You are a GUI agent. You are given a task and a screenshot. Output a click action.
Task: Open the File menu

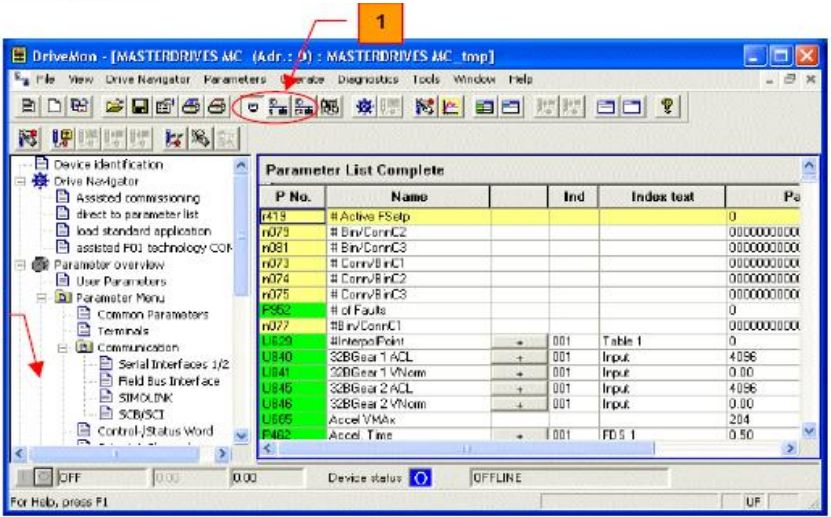tap(46, 79)
